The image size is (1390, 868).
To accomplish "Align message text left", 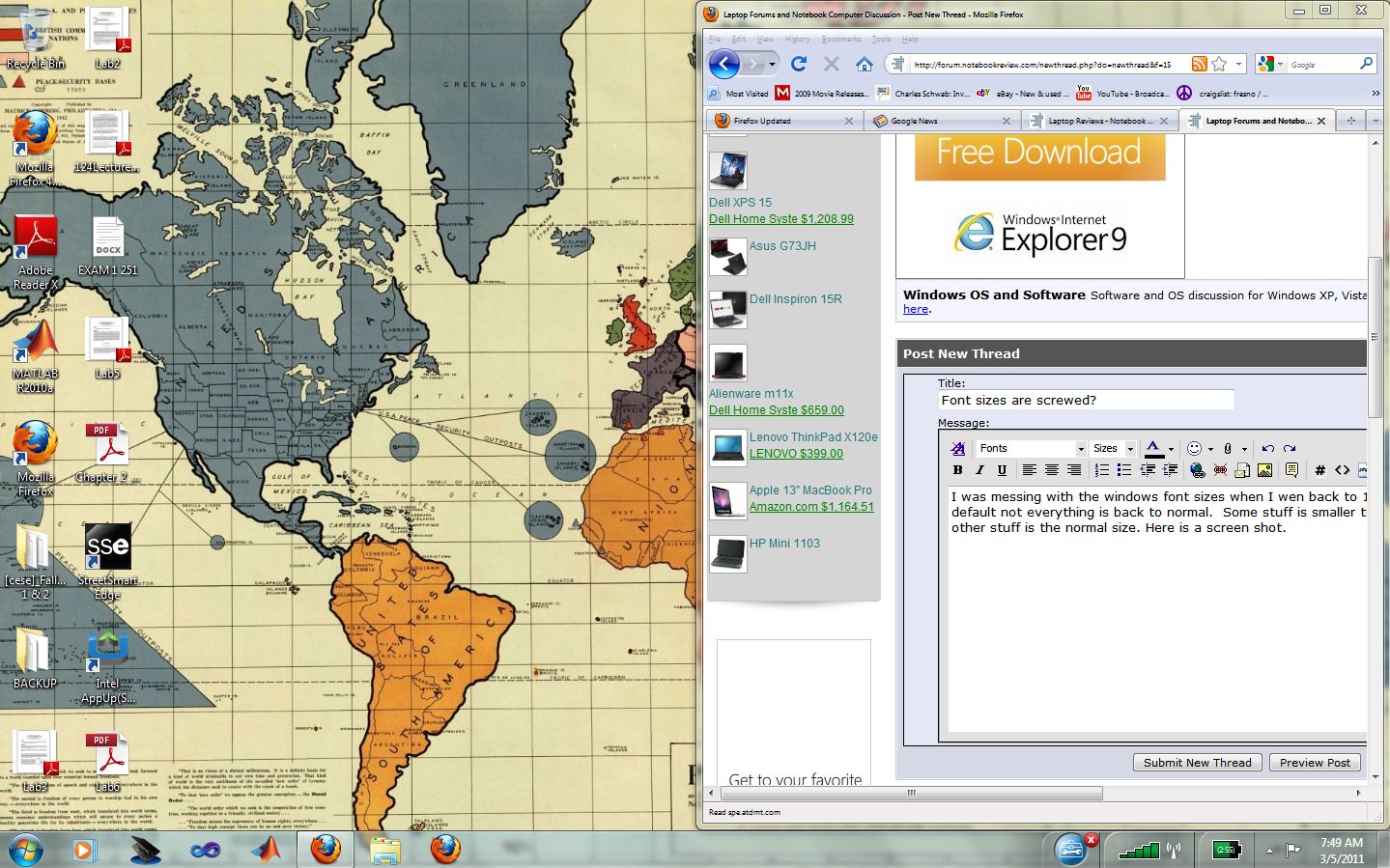I will point(1029,470).
